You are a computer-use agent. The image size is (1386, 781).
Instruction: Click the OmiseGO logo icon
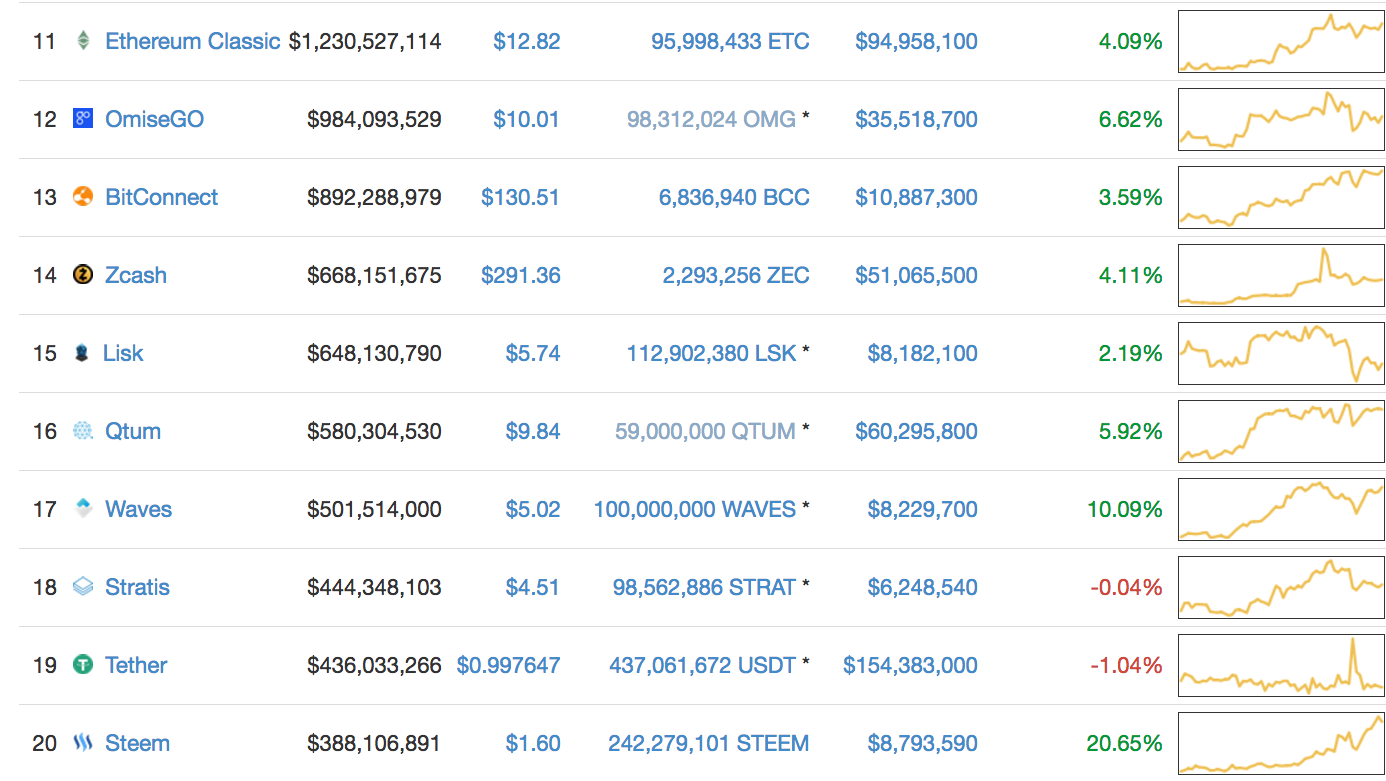(83, 119)
